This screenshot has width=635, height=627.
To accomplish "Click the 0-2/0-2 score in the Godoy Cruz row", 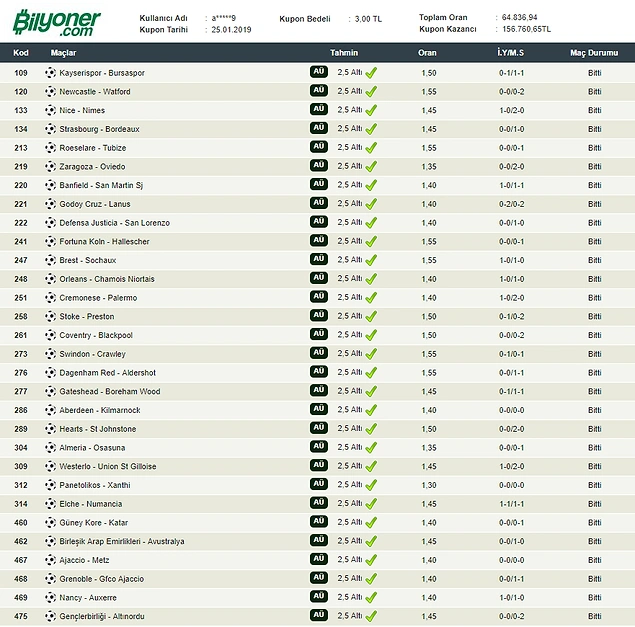I will pyautogui.click(x=511, y=204).
